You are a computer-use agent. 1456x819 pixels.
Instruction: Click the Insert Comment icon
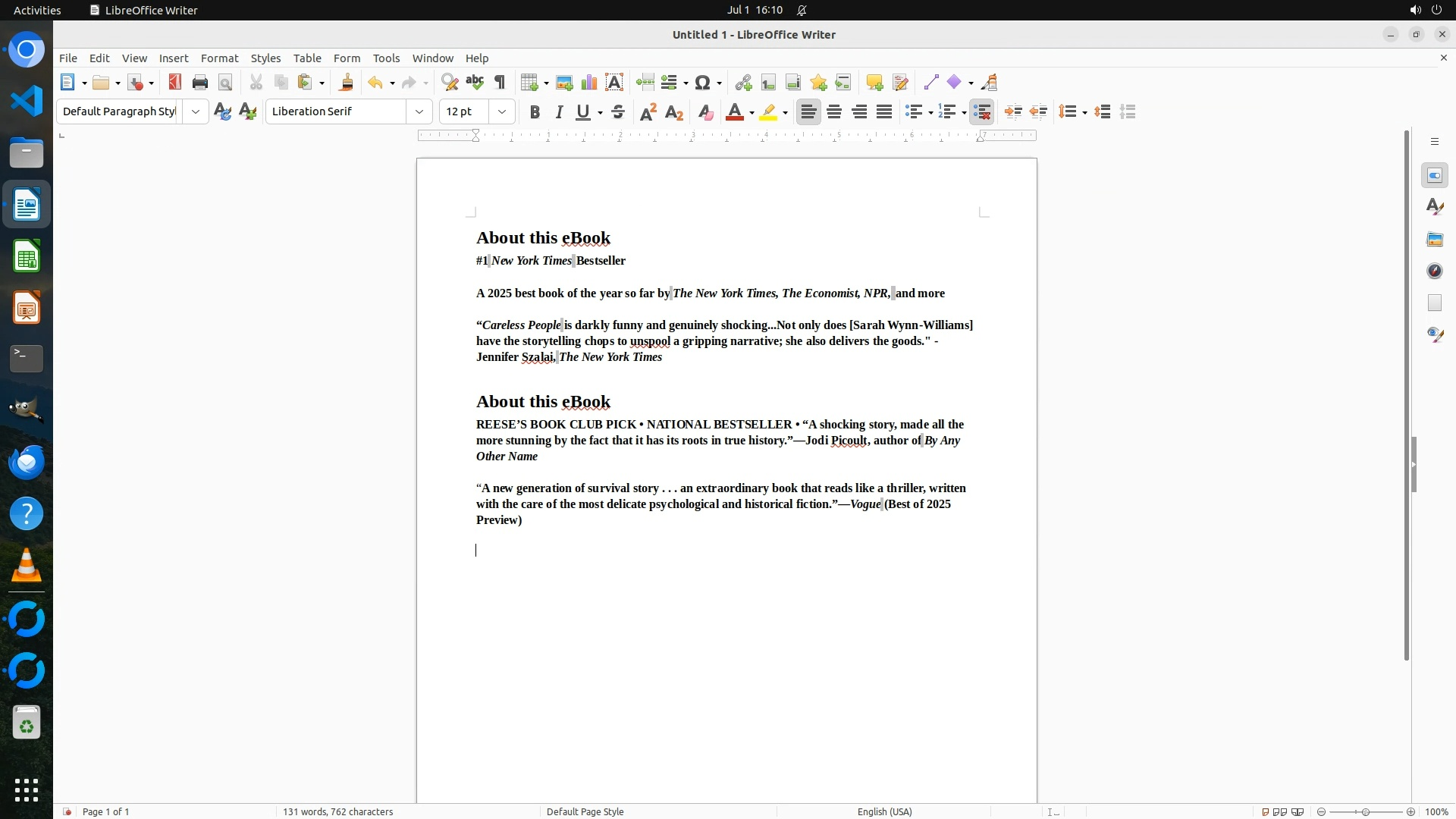pyautogui.click(x=874, y=83)
